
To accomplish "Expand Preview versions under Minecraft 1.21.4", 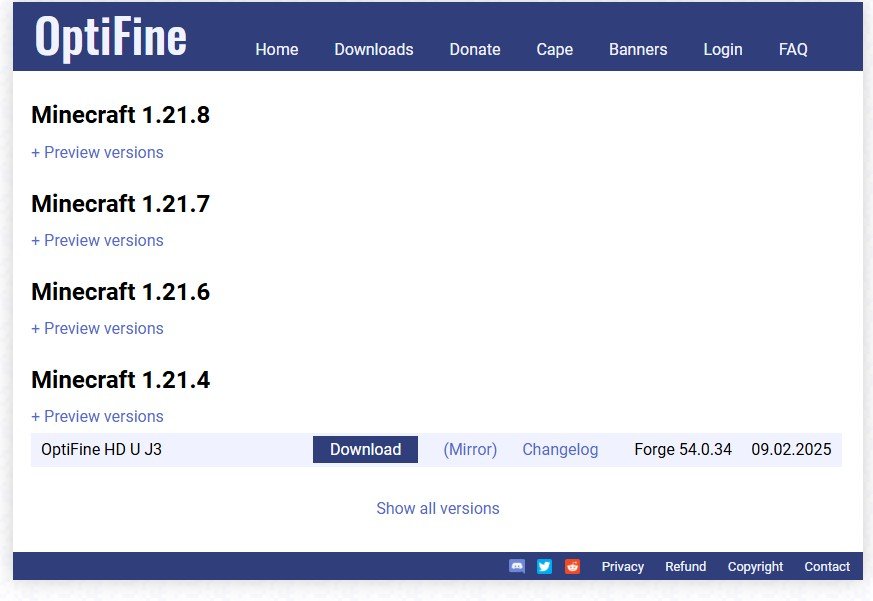I will pos(97,417).
